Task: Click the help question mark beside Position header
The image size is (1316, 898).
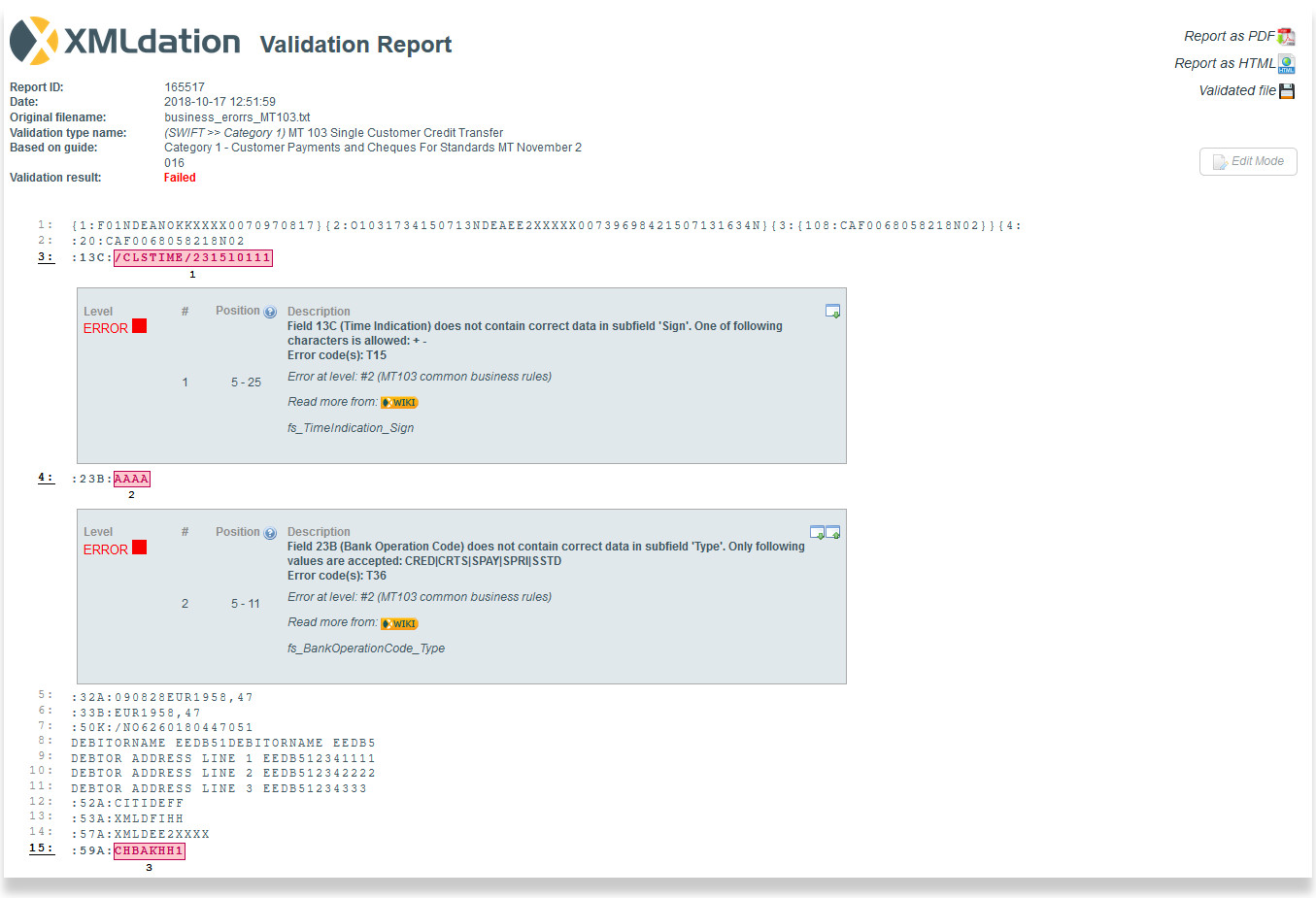Action: pos(270,311)
